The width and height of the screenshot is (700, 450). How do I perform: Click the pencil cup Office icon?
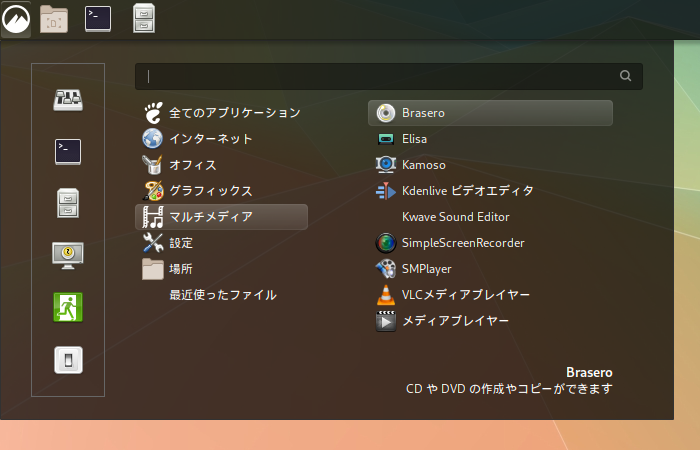[153, 165]
